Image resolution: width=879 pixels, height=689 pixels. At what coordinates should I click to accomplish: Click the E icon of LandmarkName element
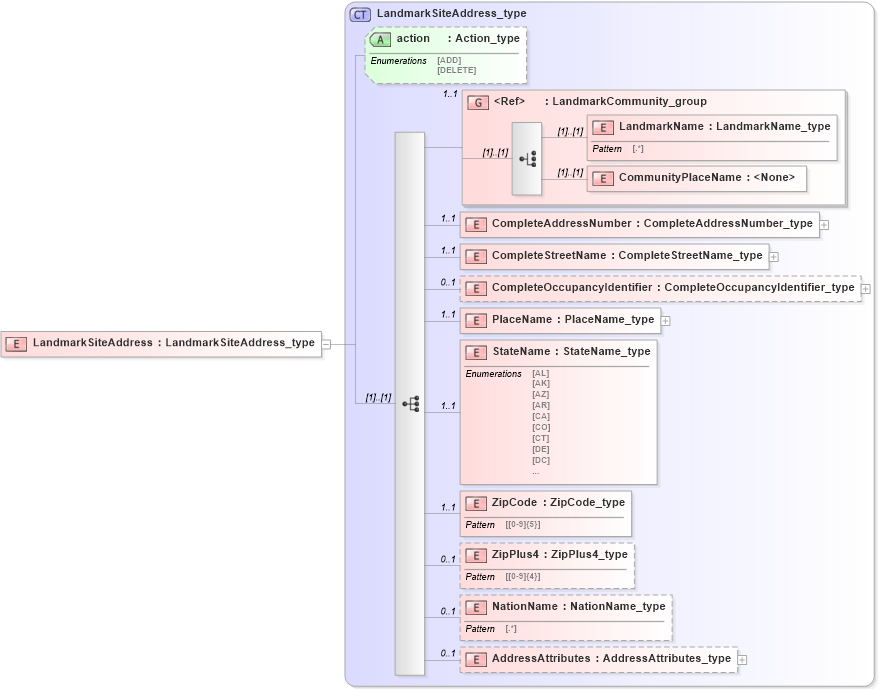[x=603, y=127]
